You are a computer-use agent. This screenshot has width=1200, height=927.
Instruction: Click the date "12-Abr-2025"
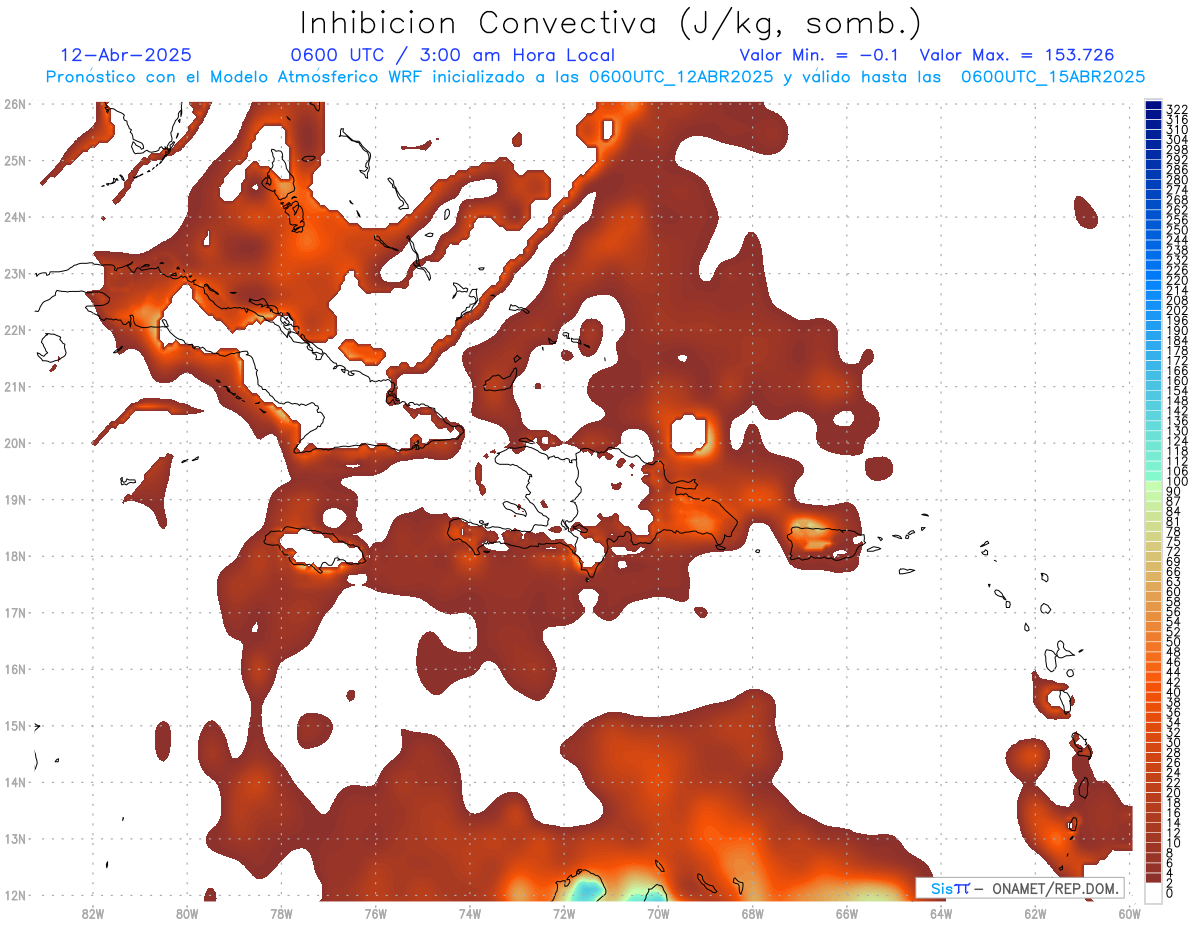(x=126, y=56)
